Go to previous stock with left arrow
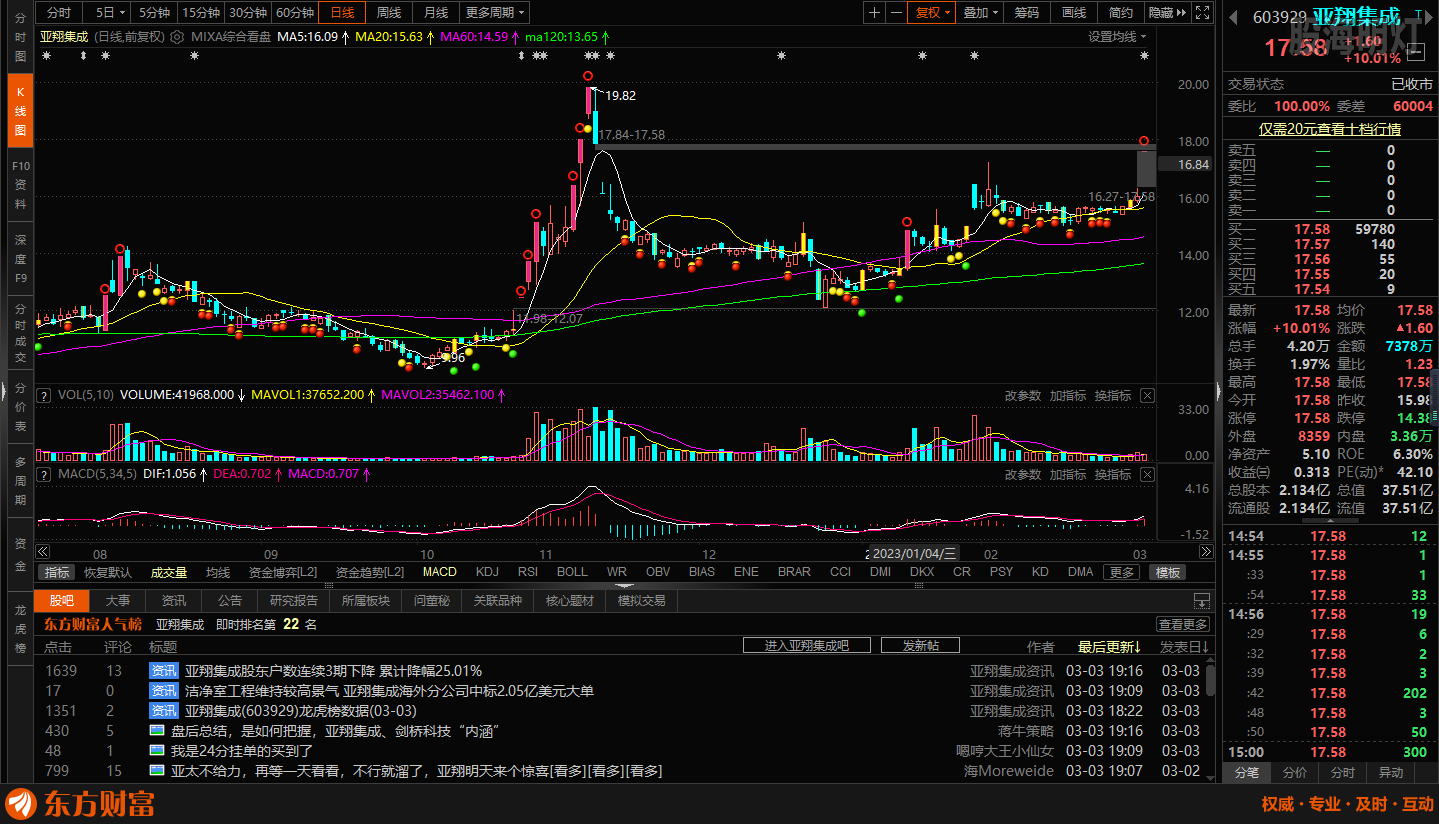1439x824 pixels. coord(1233,16)
